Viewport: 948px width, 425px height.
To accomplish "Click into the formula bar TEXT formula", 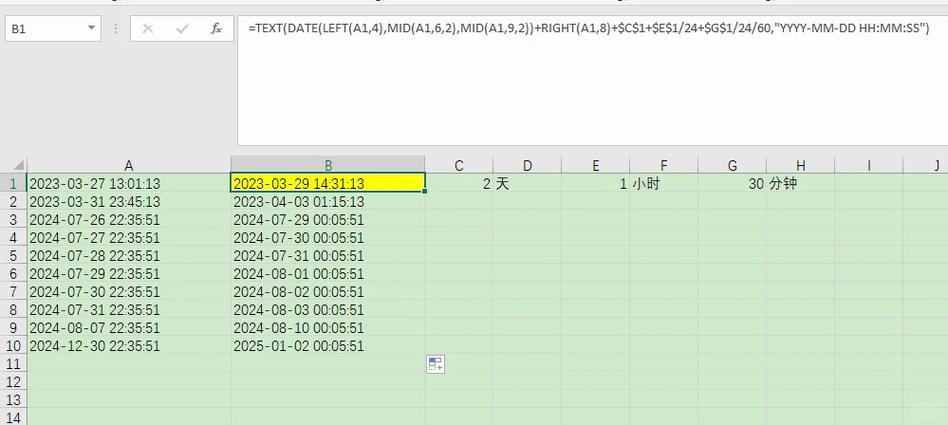I will point(588,29).
